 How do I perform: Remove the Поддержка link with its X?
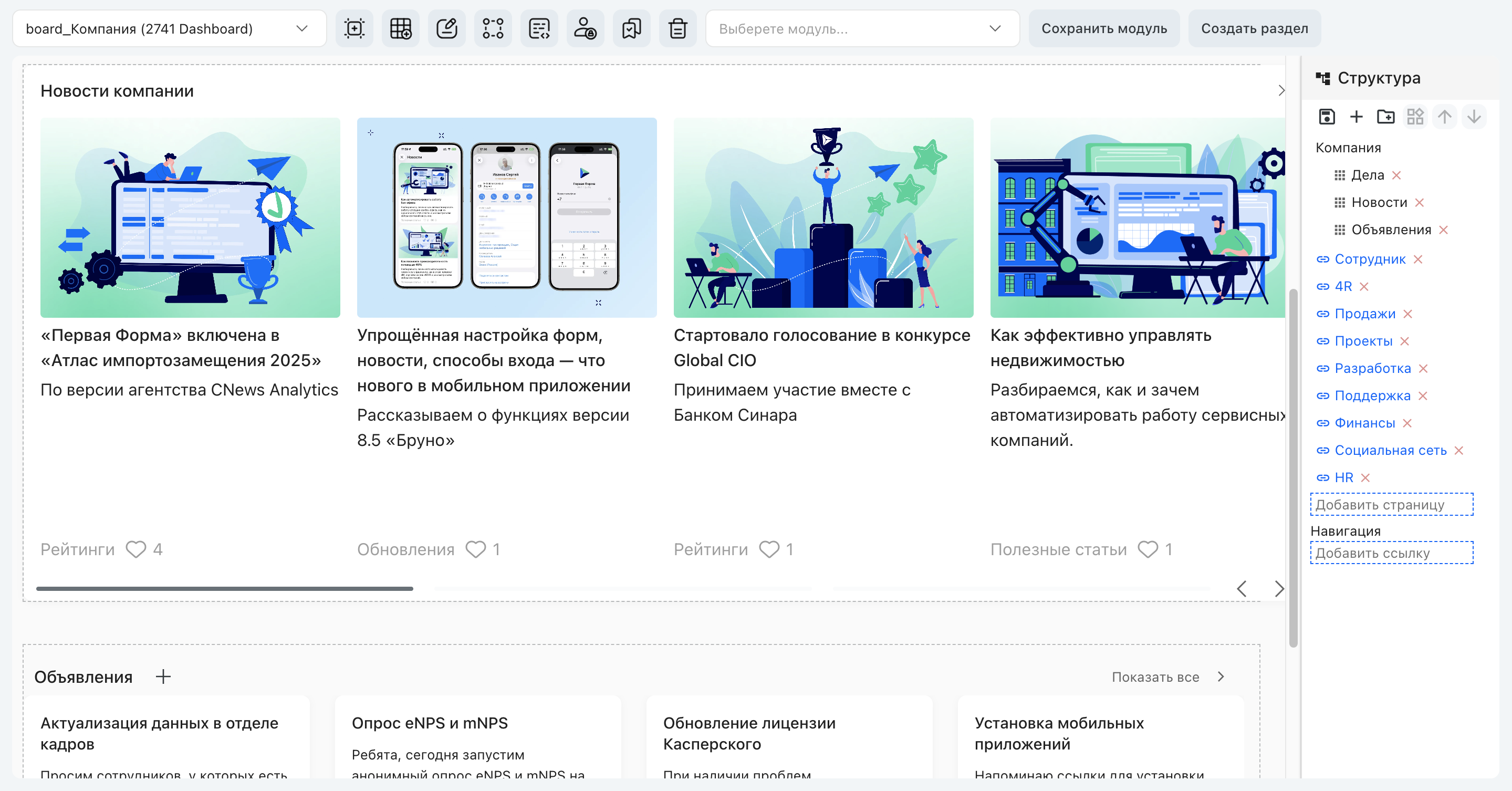click(1423, 396)
